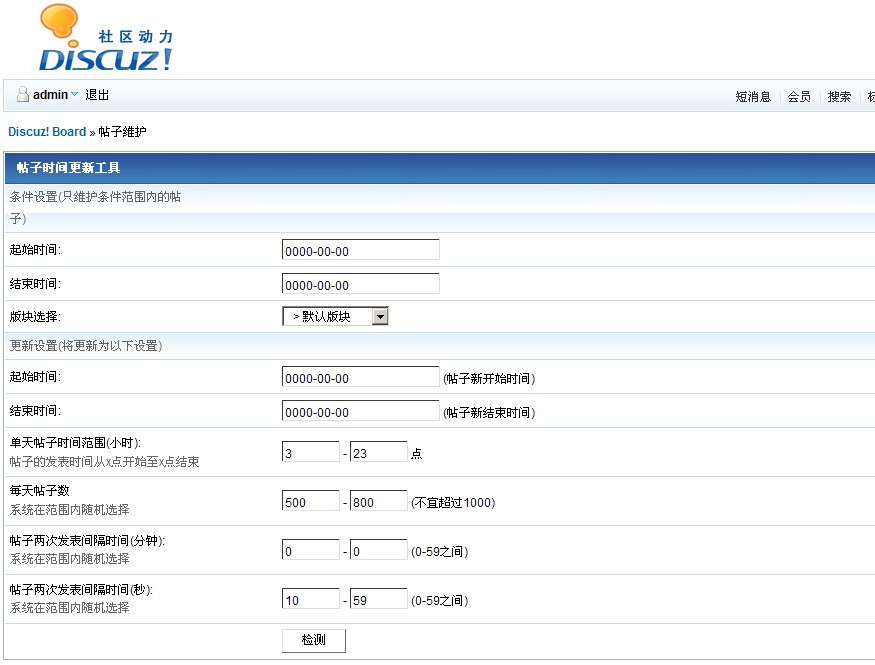Screen dimensions: 875x665
Task: Focus the 帖子新开始时间 date field
Action: click(360, 377)
